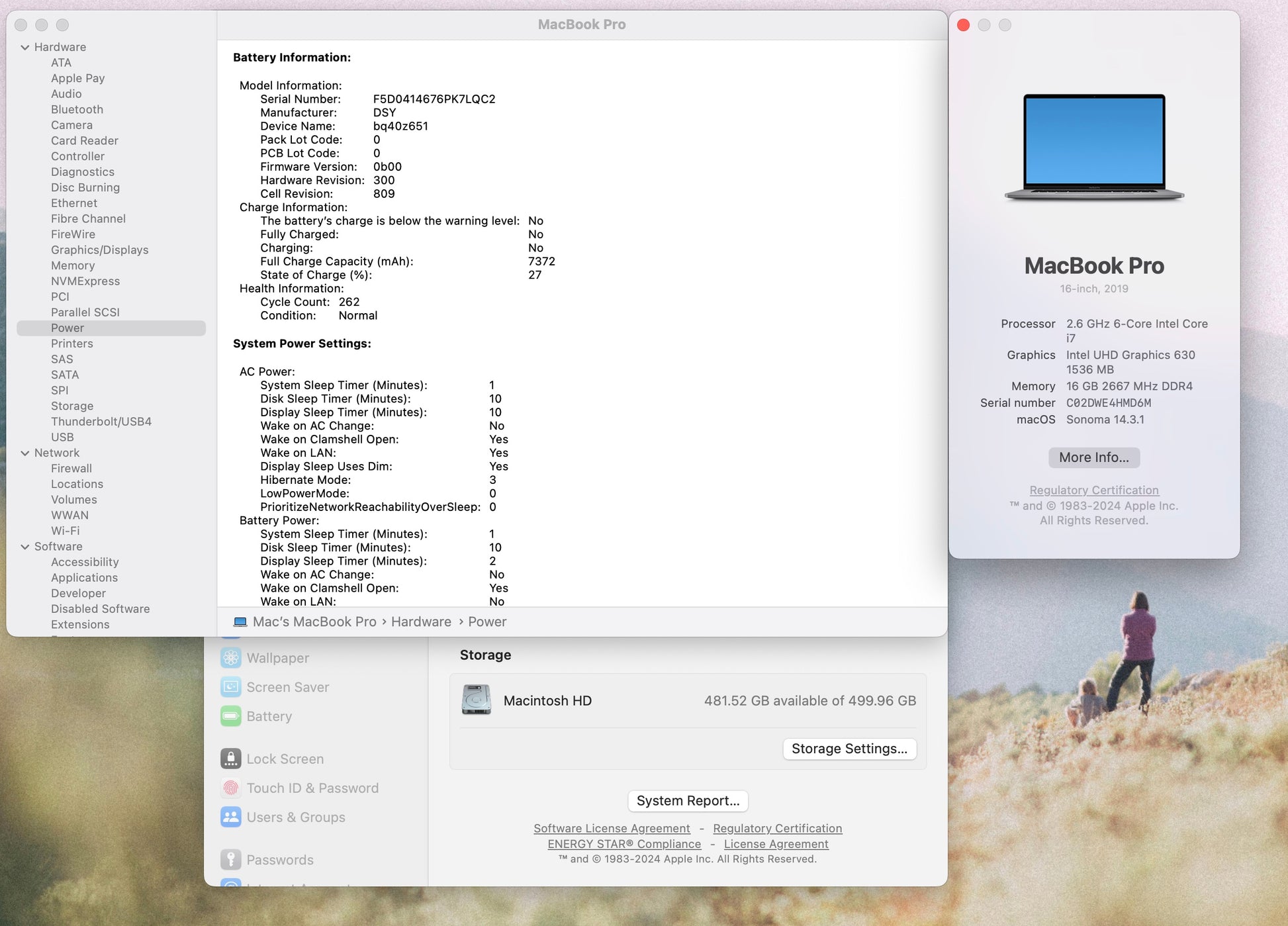The width and height of the screenshot is (1288, 926).
Task: Open the Users & Groups icon
Action: pos(230,817)
